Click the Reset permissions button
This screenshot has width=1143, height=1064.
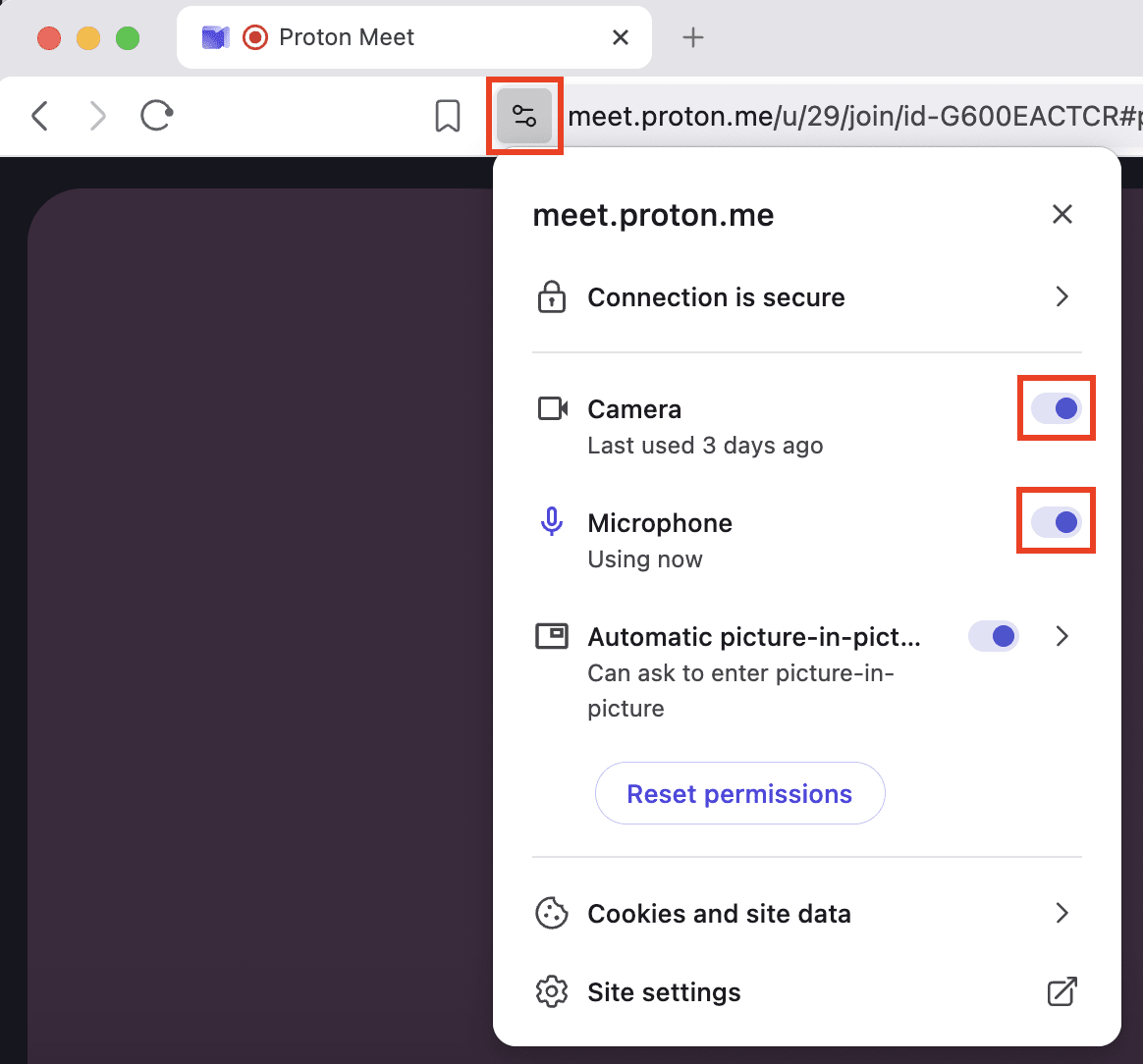click(x=739, y=793)
